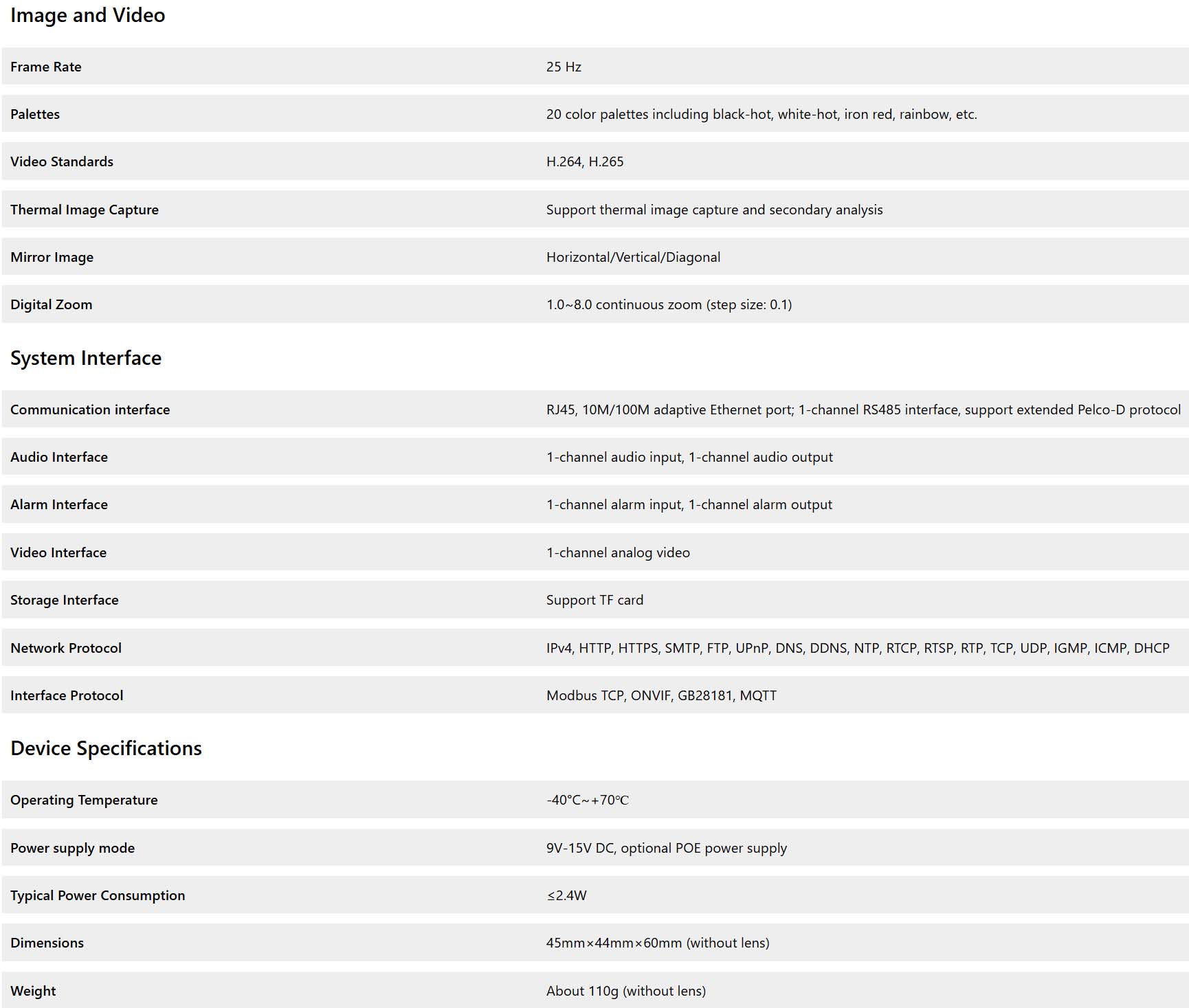Image resolution: width=1189 pixels, height=1008 pixels.
Task: Click the 1-channel analog video value
Action: [x=618, y=552]
